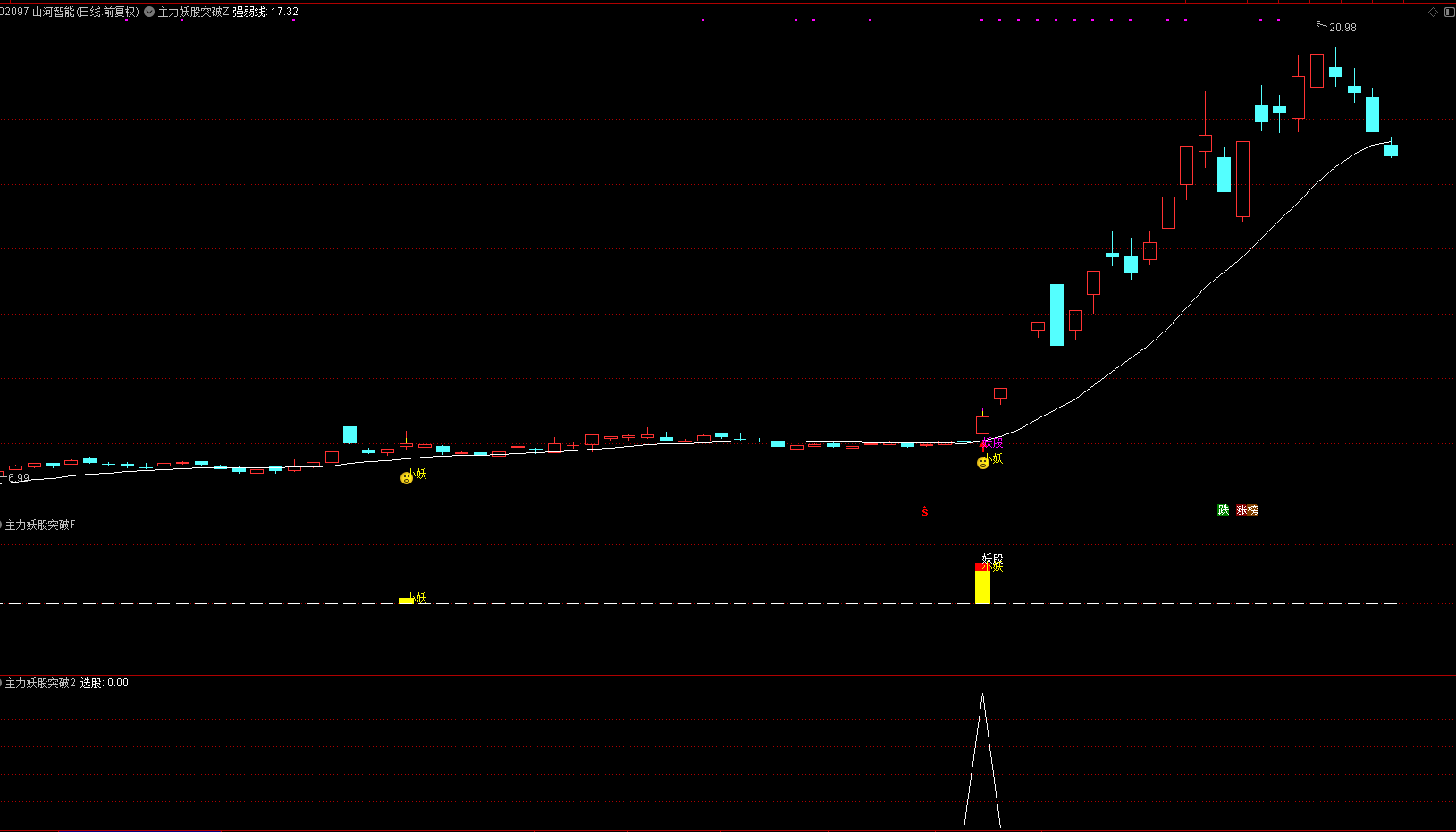Open the indicator dropdown beside 主力妖股突破Z
Screen dimensions: 1456x832
pos(149,12)
